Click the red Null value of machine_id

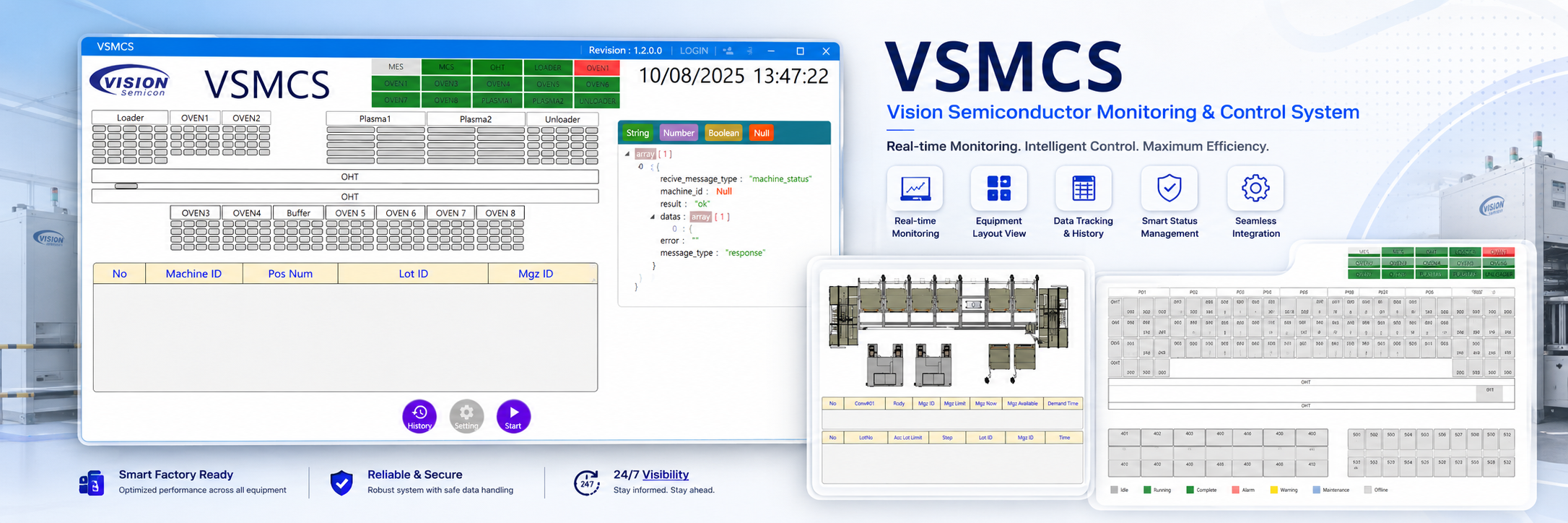(724, 191)
